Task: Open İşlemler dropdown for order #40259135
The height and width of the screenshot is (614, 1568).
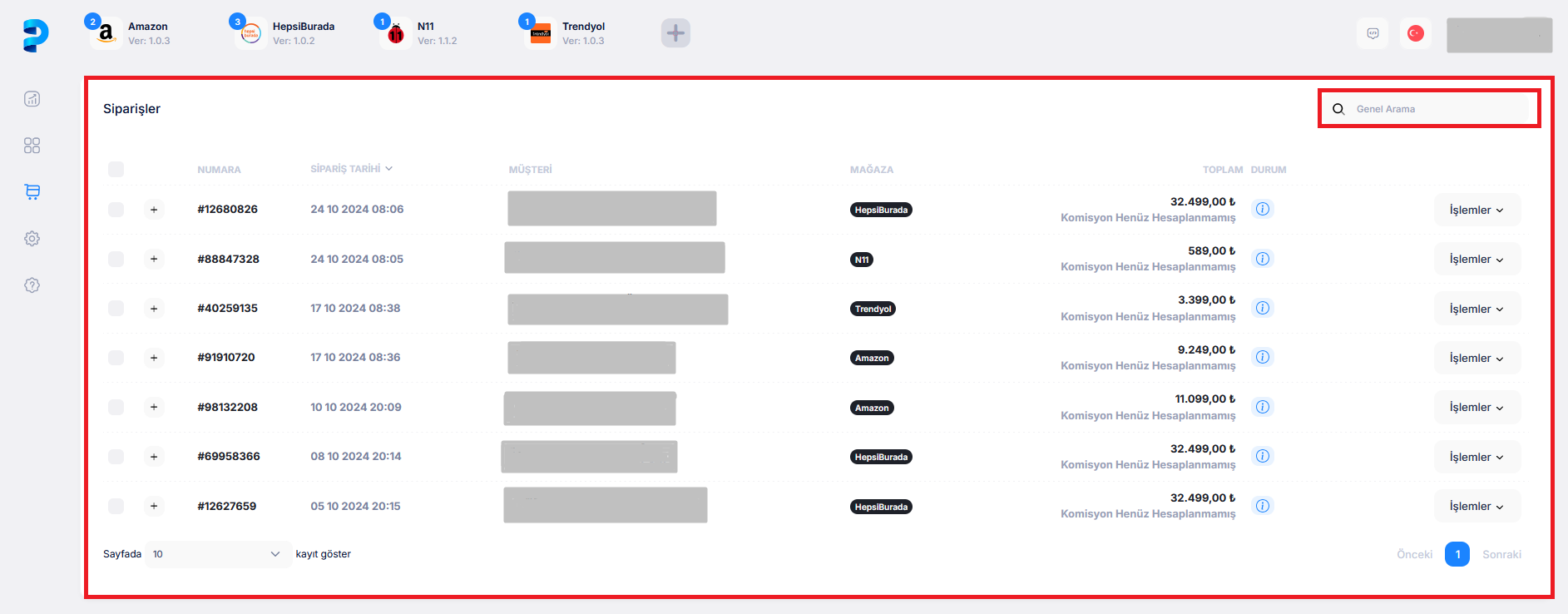Action: (x=1476, y=309)
